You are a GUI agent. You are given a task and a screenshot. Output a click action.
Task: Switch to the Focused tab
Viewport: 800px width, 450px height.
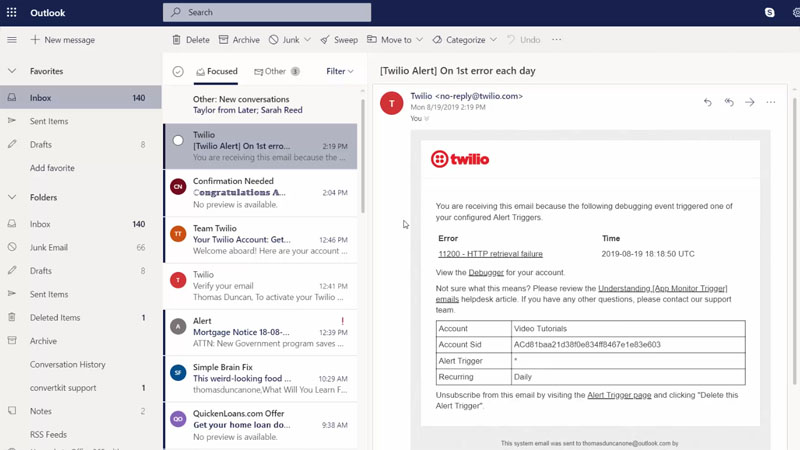pyautogui.click(x=217, y=72)
